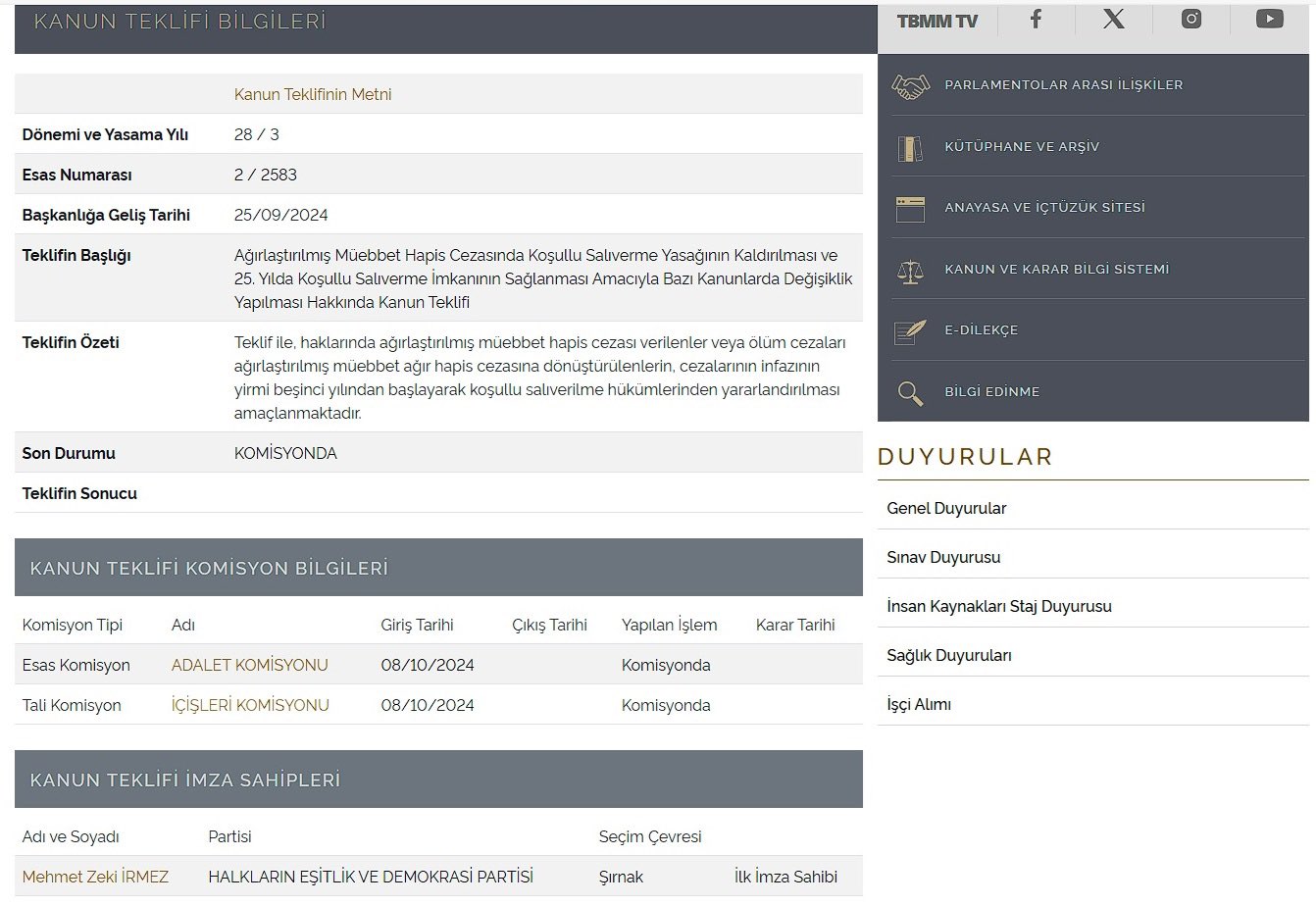Viewport: 1316px width, 906px height.
Task: Click the magnifier icon beside Bilgi Edinme
Action: pyautogui.click(x=910, y=393)
